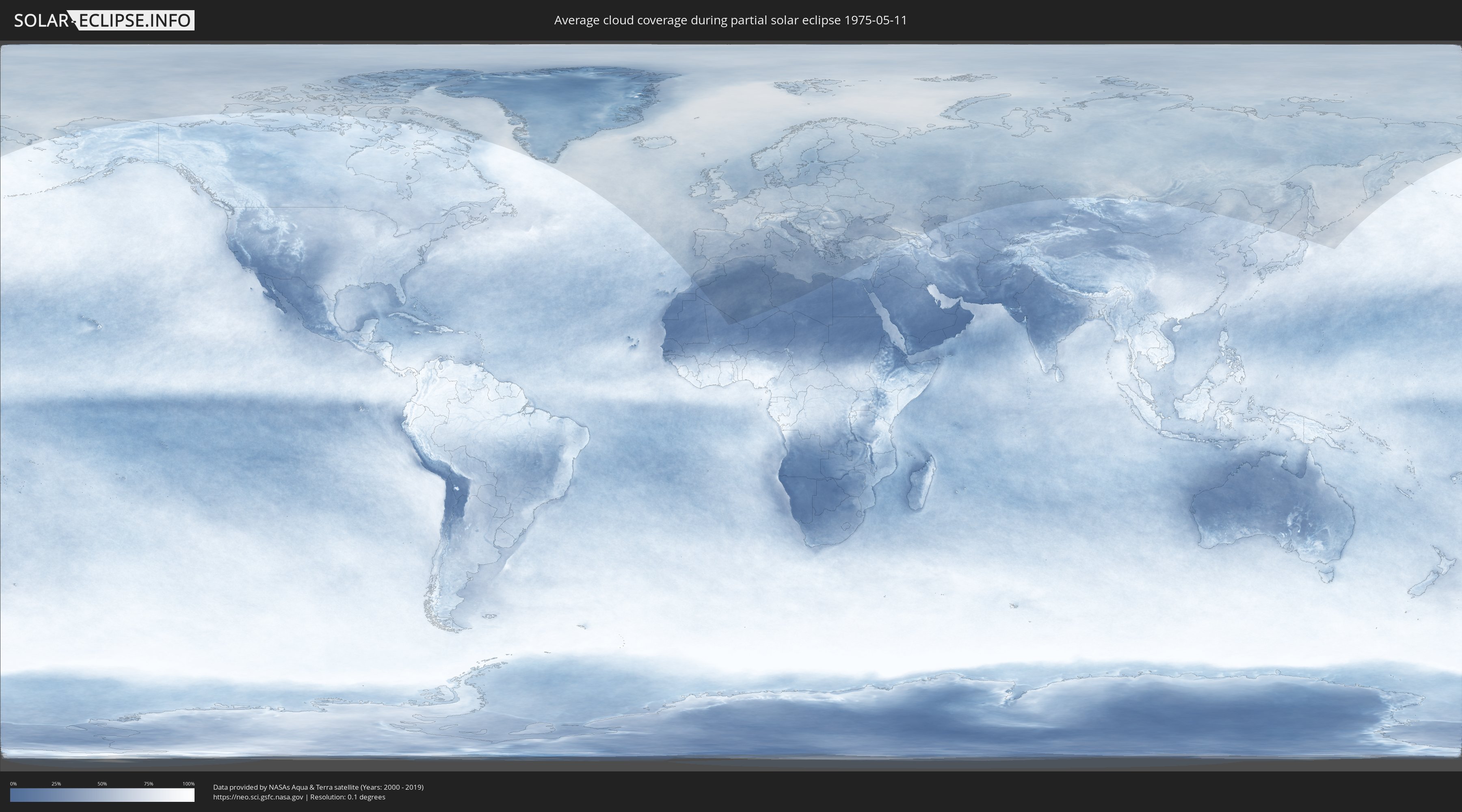Click the SOLAR-ECLIPSE.INFO logo

(x=104, y=20)
